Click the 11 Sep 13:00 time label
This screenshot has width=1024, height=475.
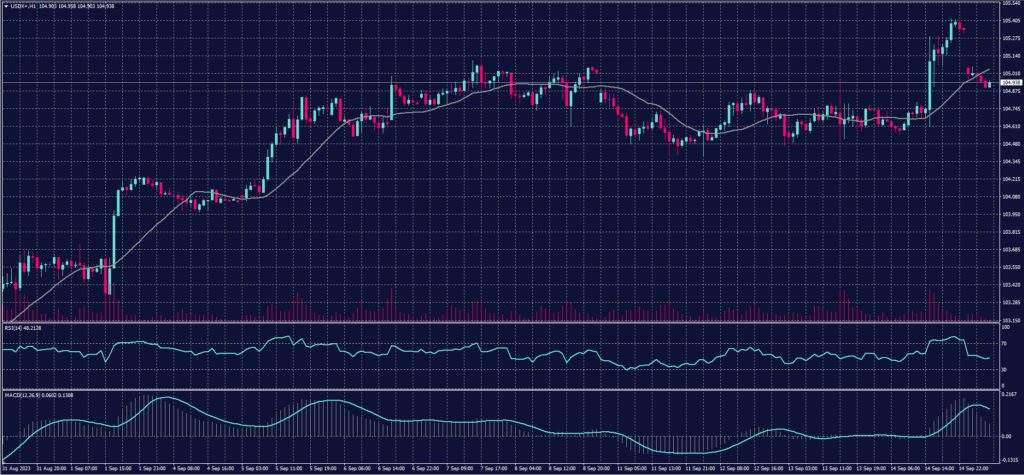[x=667, y=467]
